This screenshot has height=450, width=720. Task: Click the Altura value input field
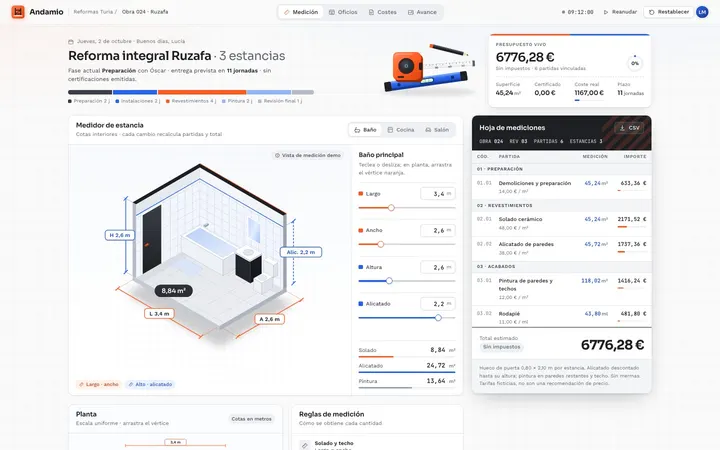point(438,267)
